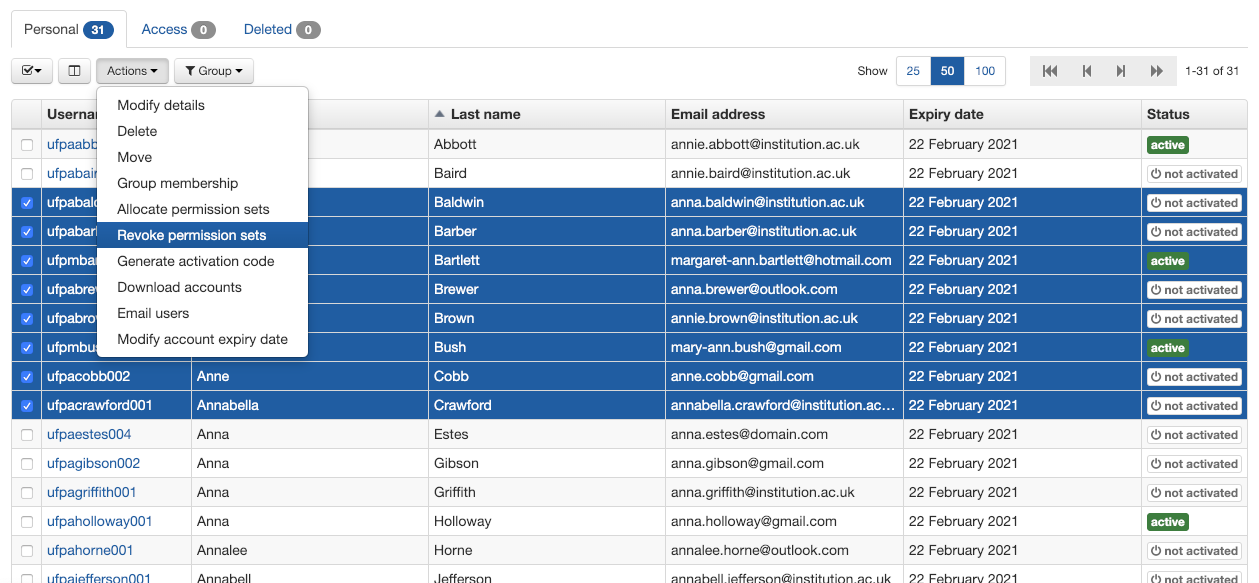The height and width of the screenshot is (583, 1259).
Task: Select the checkbox next to ufpaabb001
Action: click(26, 144)
